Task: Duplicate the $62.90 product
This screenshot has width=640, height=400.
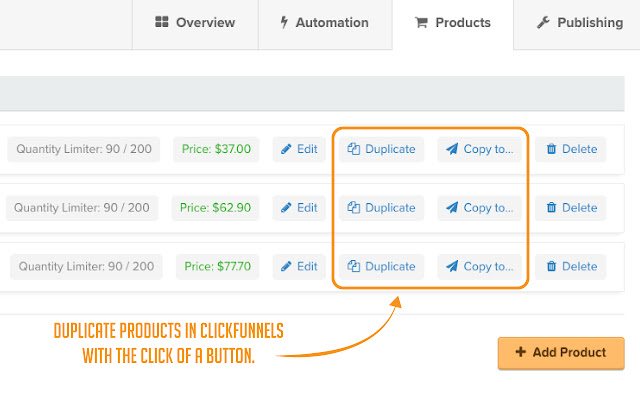Action: 381,208
